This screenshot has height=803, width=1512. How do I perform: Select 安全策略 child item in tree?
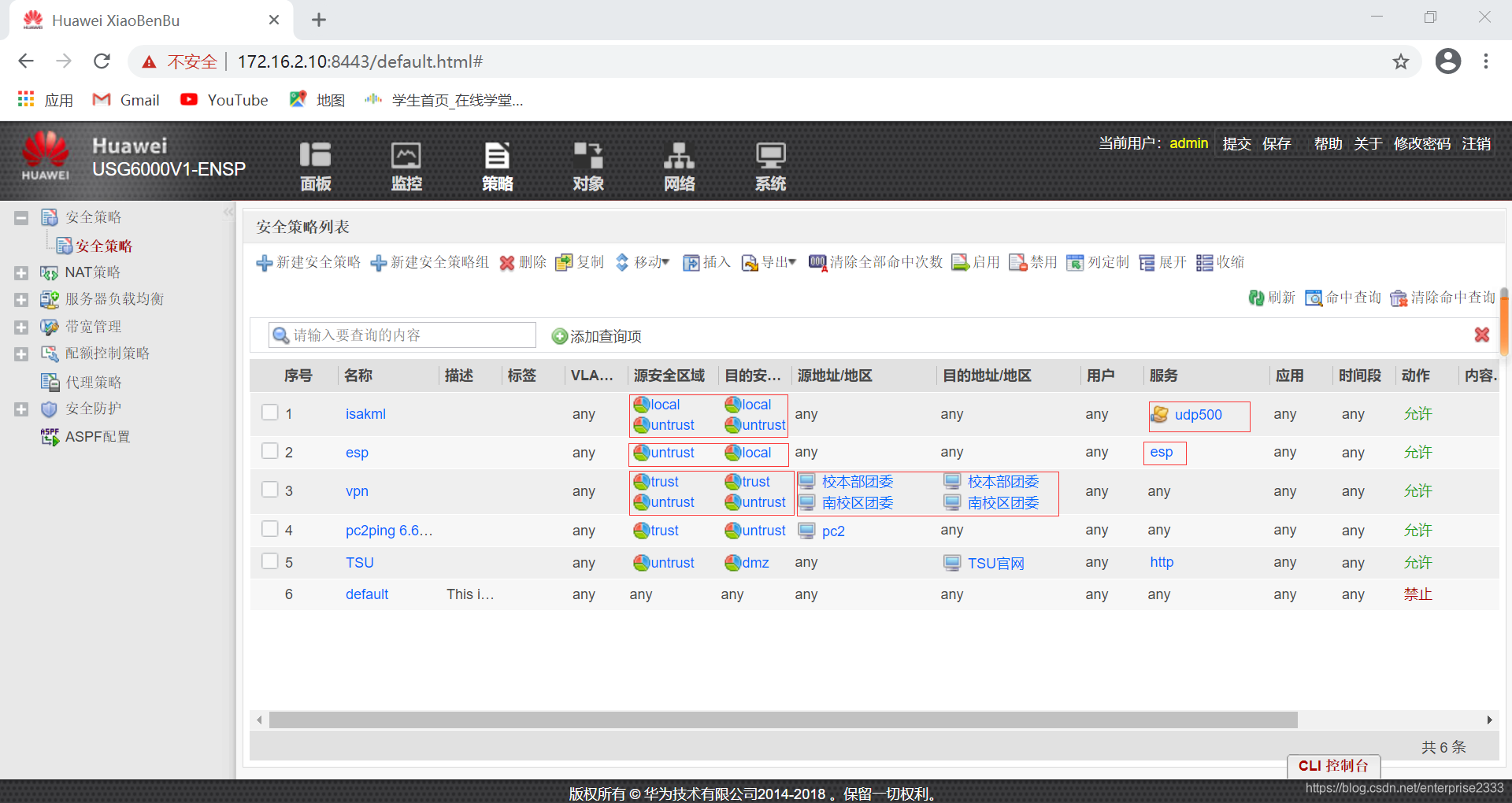(94, 246)
